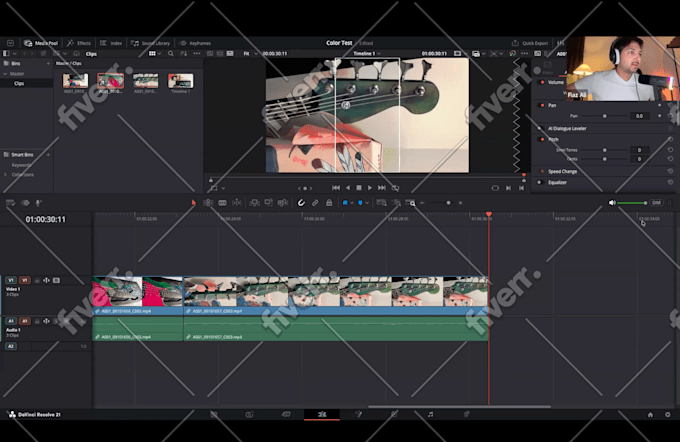
Task: Disable the Video 1 track
Action: (x=56, y=280)
